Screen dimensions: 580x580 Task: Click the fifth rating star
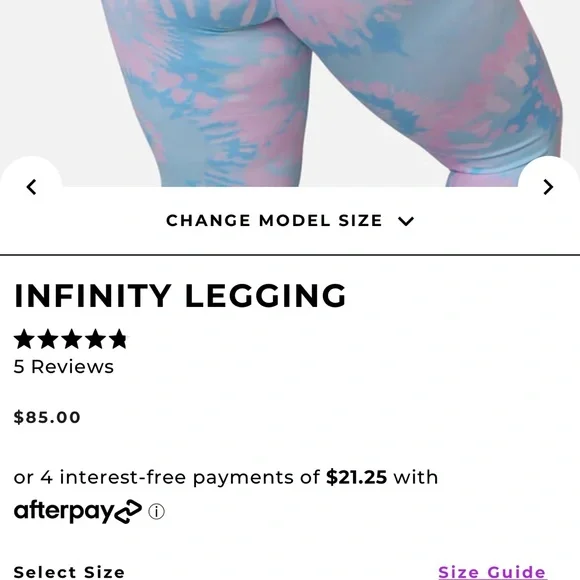pyautogui.click(x=118, y=339)
